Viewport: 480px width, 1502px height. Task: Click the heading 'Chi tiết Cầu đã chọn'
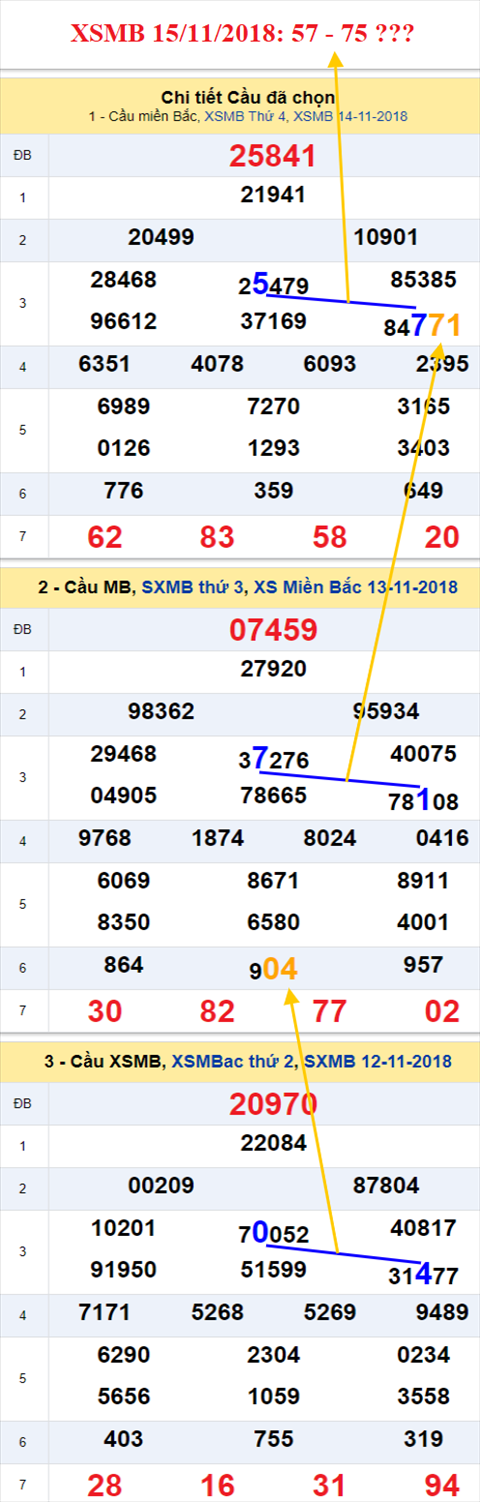pyautogui.click(x=248, y=97)
